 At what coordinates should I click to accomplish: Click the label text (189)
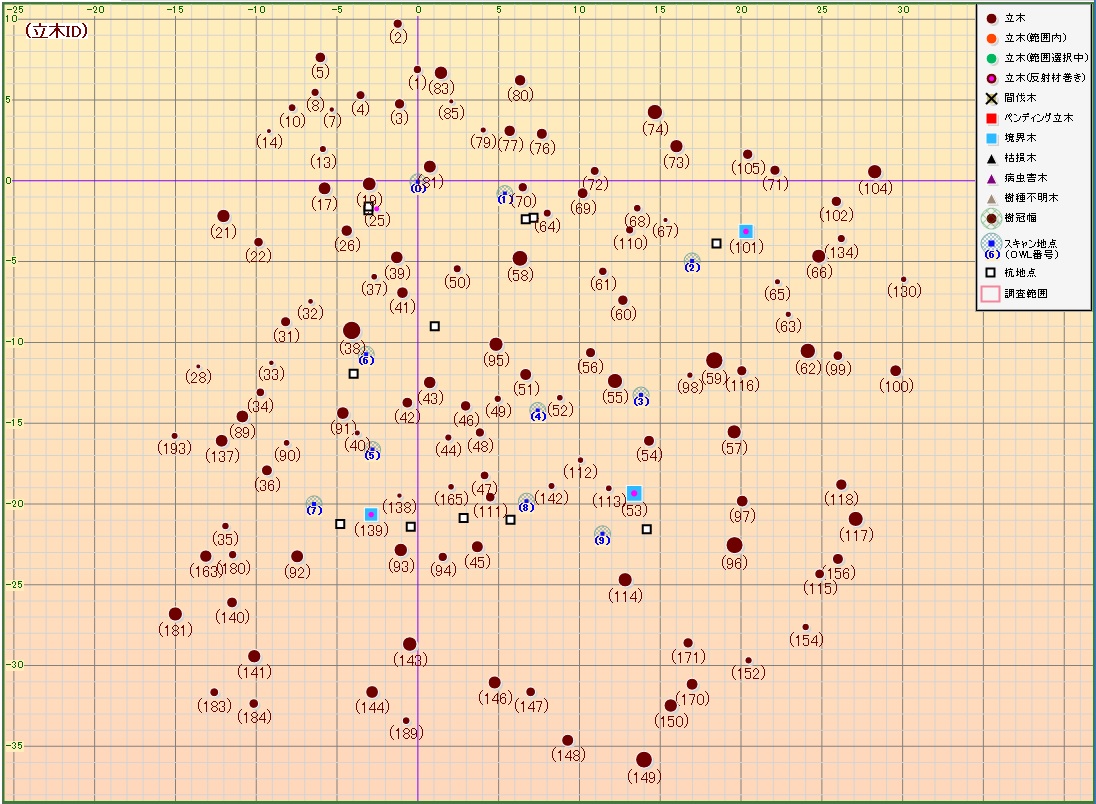[x=406, y=733]
